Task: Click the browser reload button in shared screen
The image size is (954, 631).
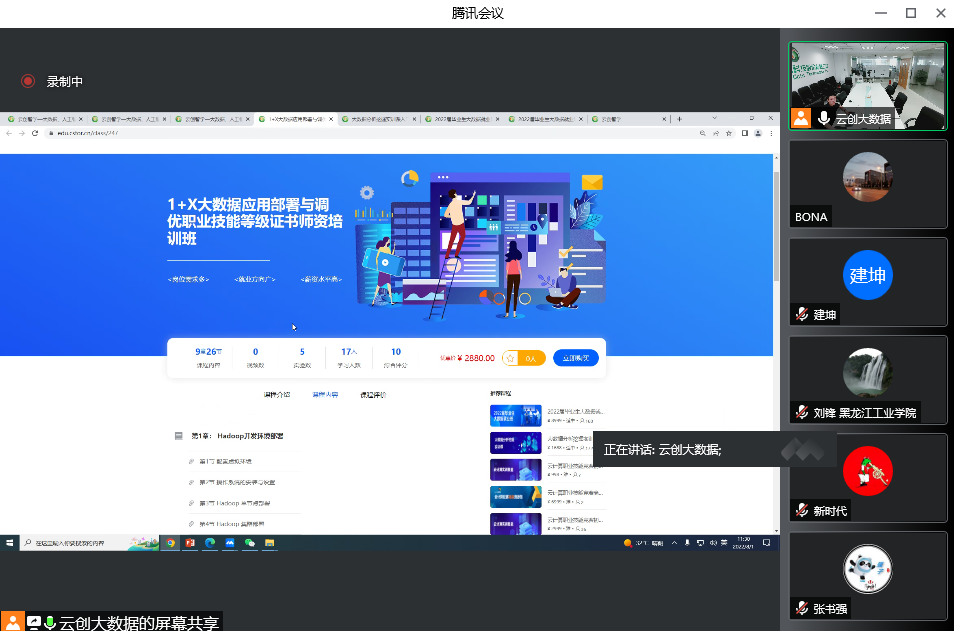Action: click(x=35, y=133)
